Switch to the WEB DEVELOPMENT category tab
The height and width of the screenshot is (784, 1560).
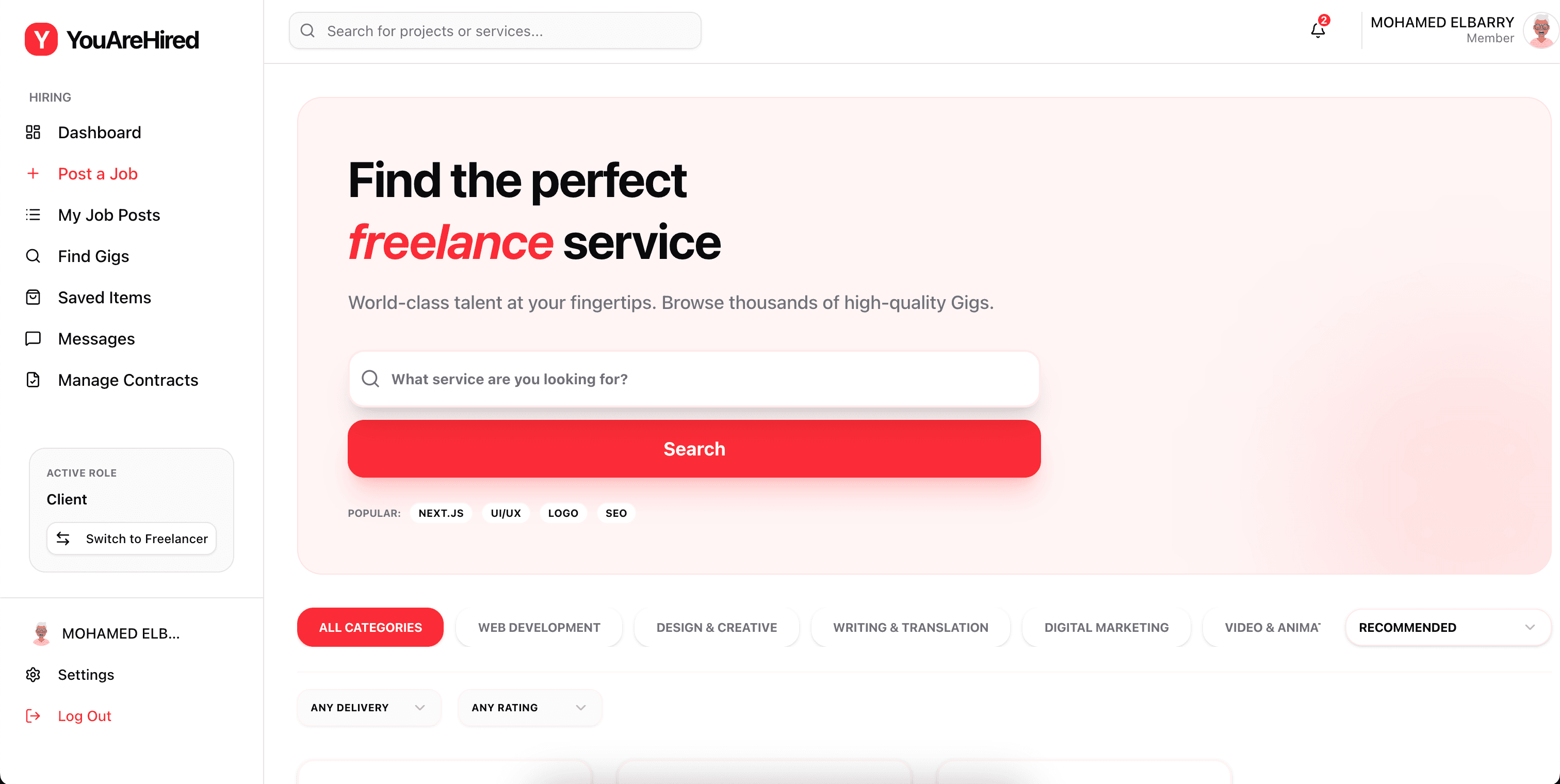(539, 627)
